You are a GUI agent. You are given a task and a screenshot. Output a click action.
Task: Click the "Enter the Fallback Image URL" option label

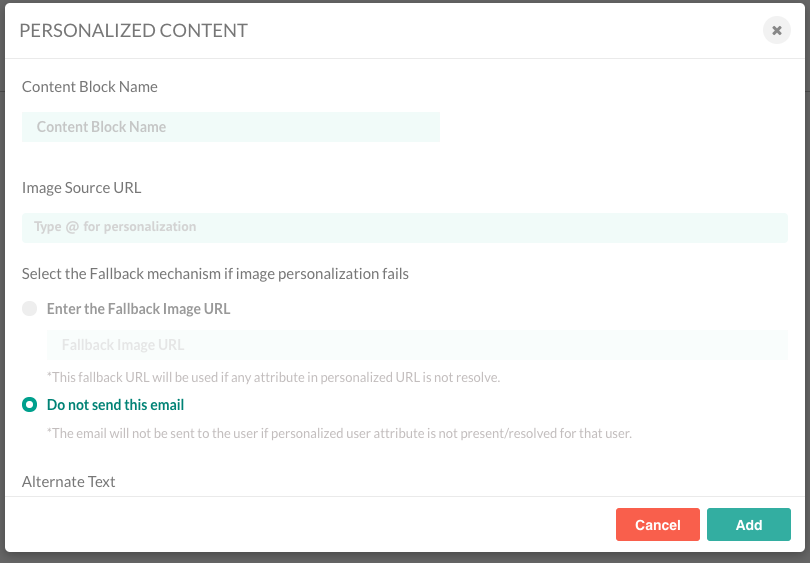pyautogui.click(x=138, y=309)
